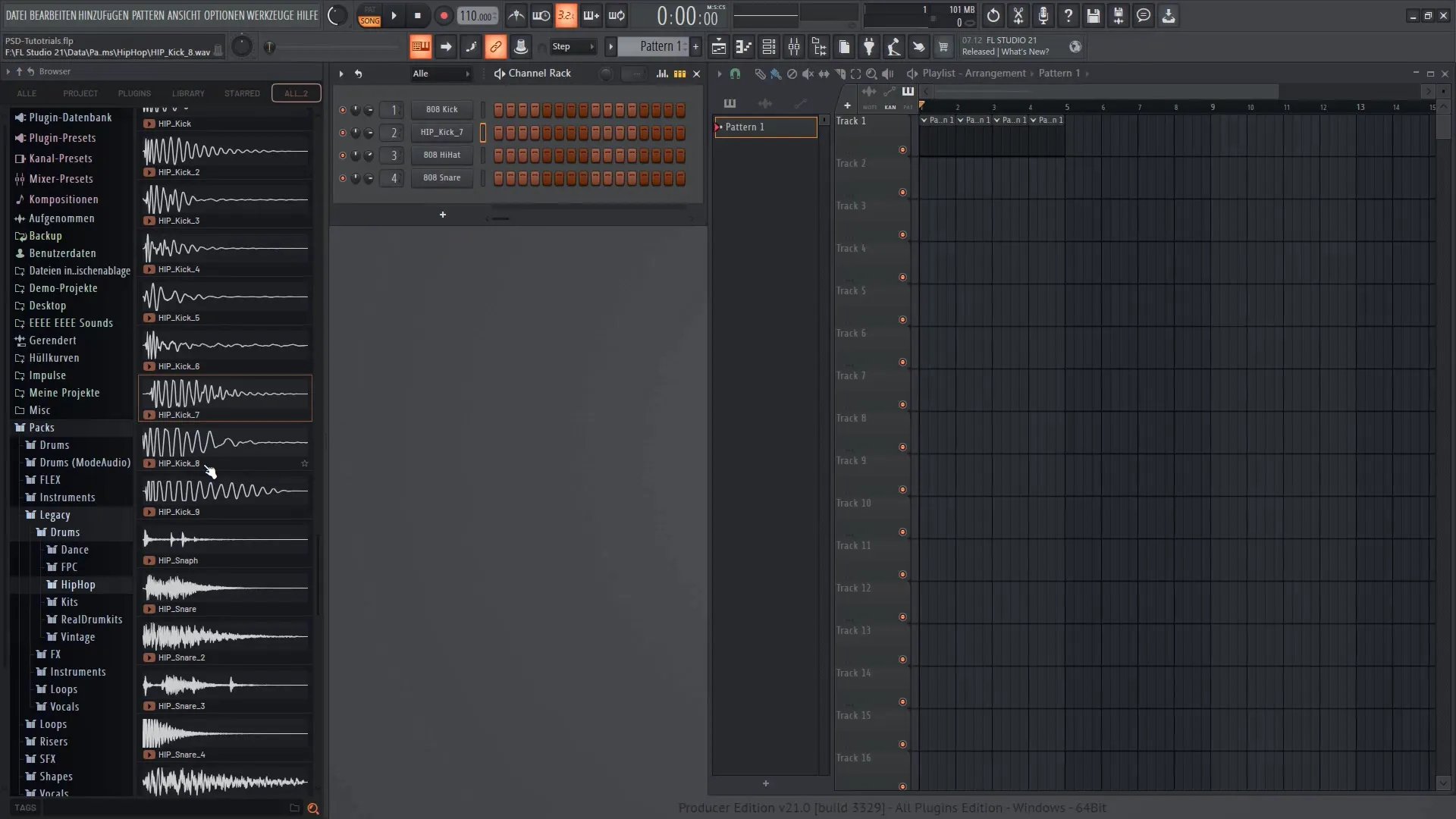This screenshot has width=1456, height=819.
Task: Open the Pattern dropdown selector
Action: pyautogui.click(x=657, y=47)
